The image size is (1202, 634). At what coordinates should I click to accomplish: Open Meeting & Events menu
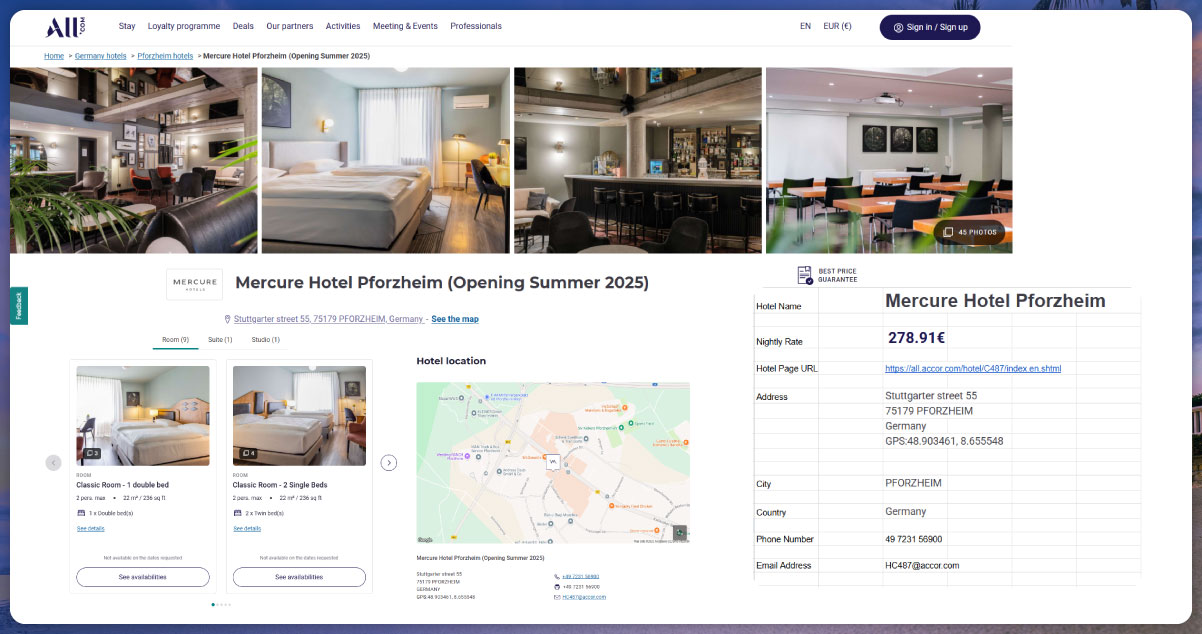(405, 27)
